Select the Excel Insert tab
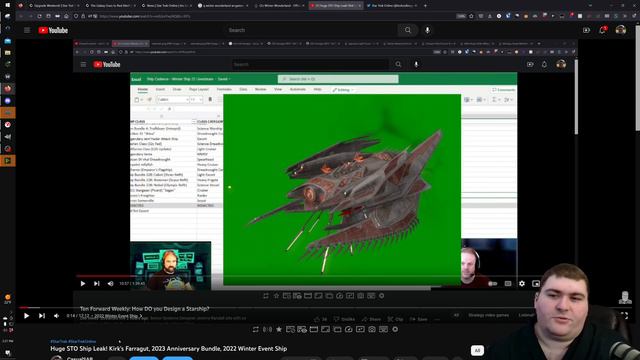 160,89
